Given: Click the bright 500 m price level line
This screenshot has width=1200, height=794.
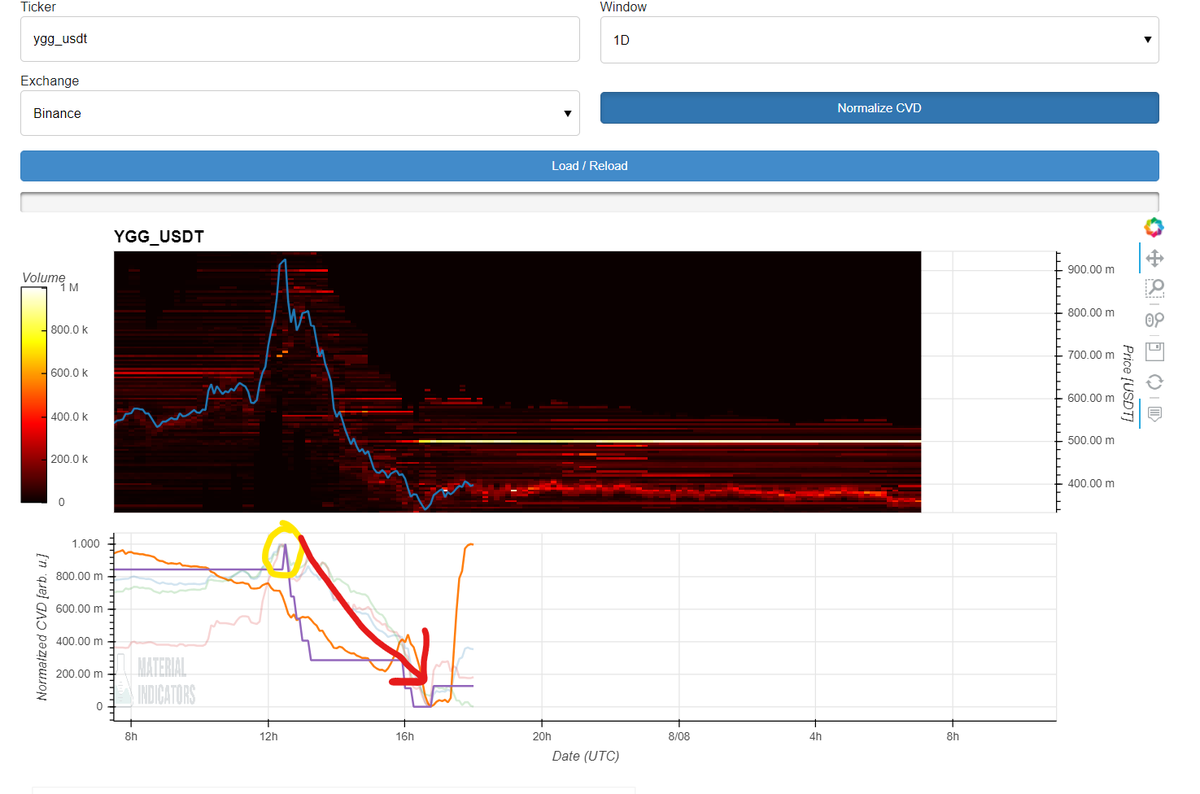Looking at the screenshot, I should 668,441.
